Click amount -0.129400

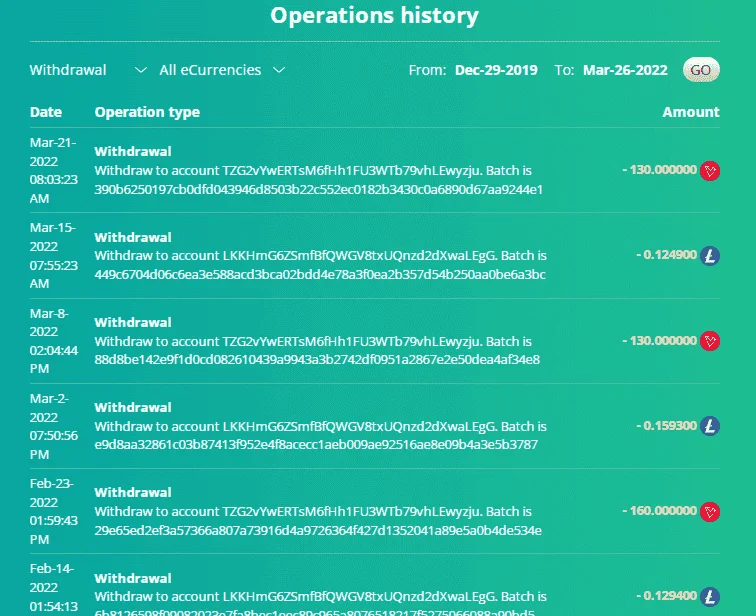[666, 596]
